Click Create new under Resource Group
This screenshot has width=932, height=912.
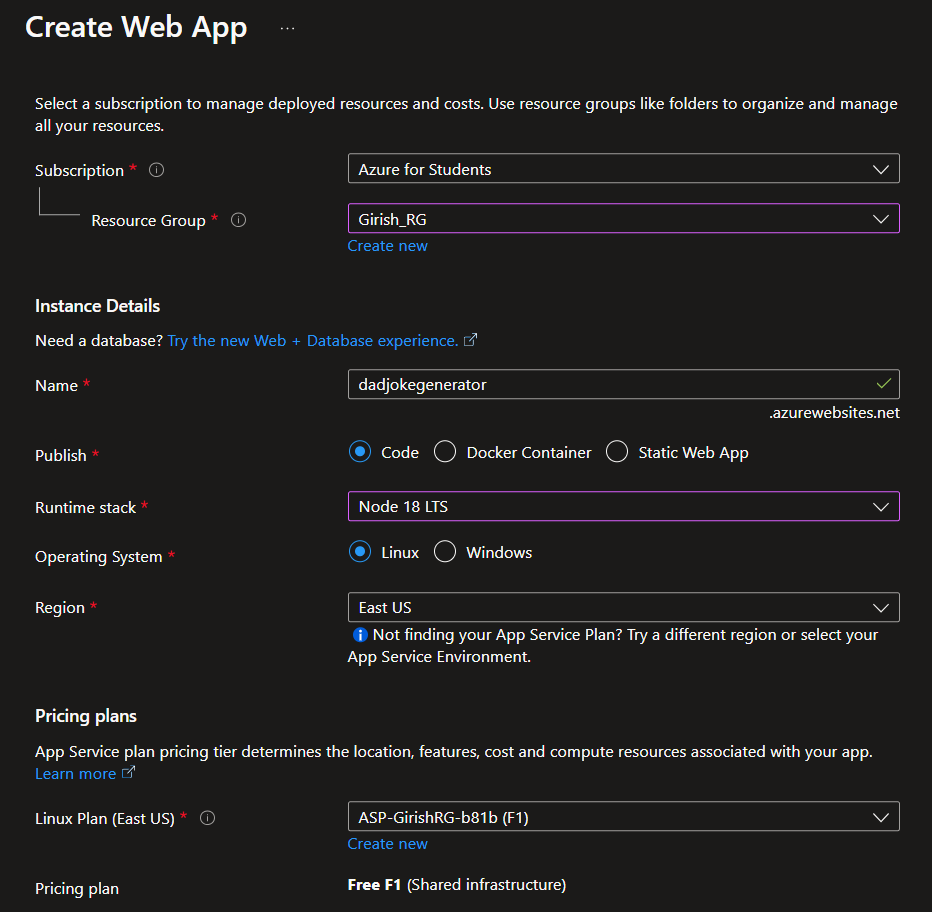tap(387, 246)
